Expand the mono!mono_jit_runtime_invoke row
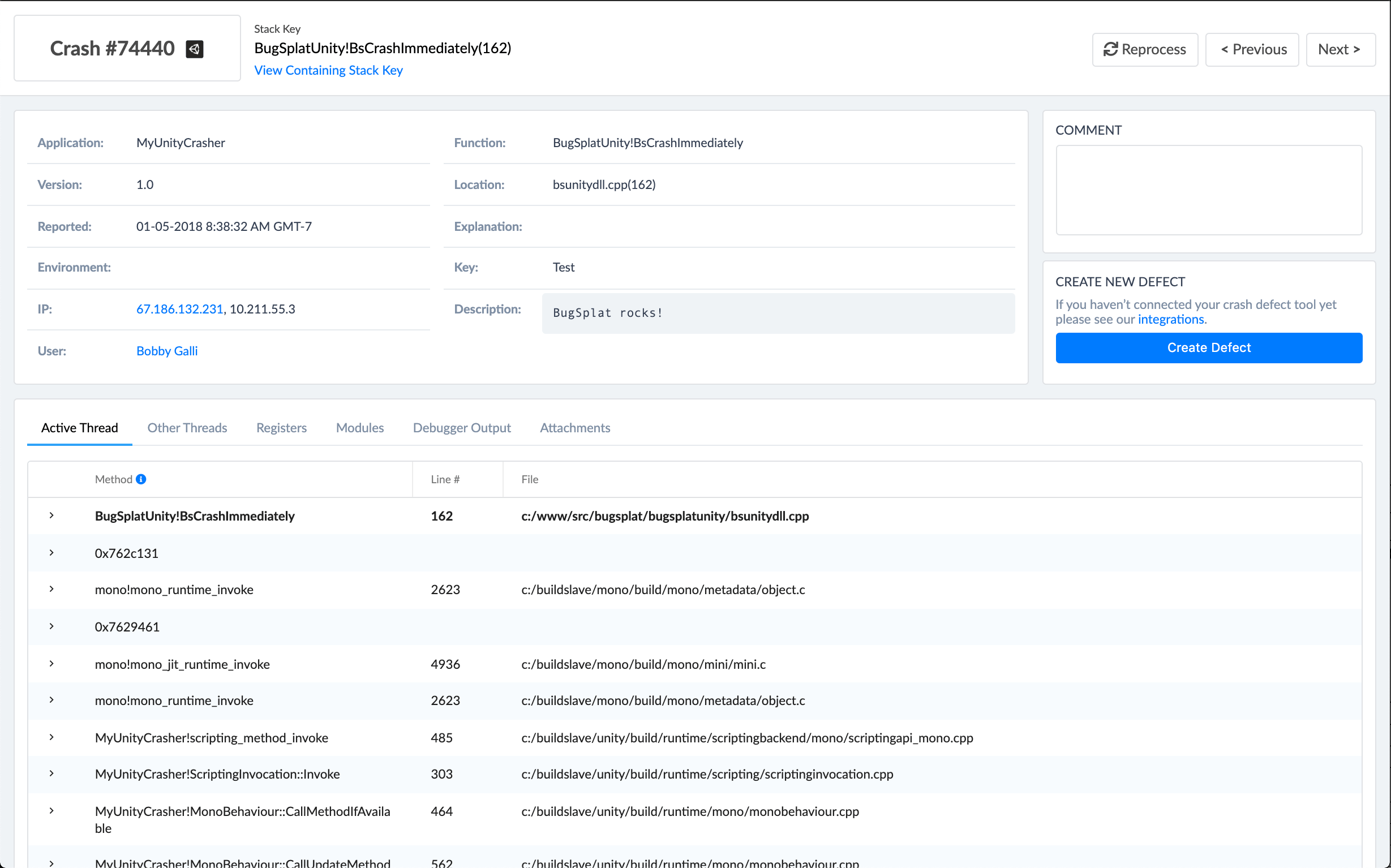1391x868 pixels. coord(51,664)
